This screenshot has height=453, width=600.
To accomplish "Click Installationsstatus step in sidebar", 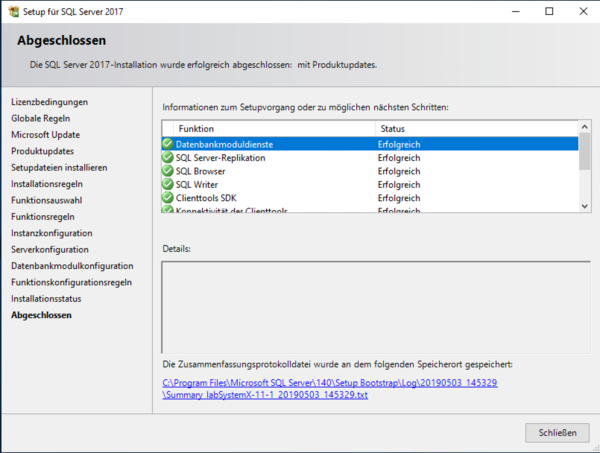I will point(46,299).
